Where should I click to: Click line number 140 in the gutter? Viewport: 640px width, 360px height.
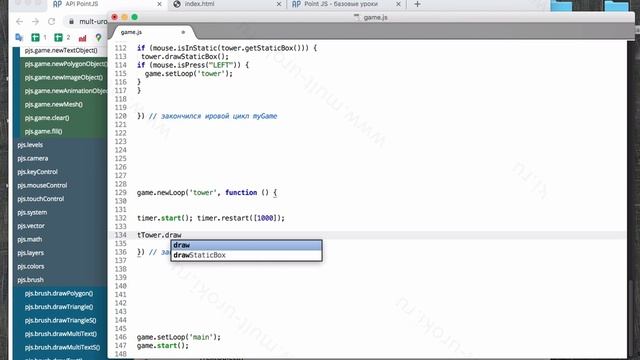[x=120, y=286]
